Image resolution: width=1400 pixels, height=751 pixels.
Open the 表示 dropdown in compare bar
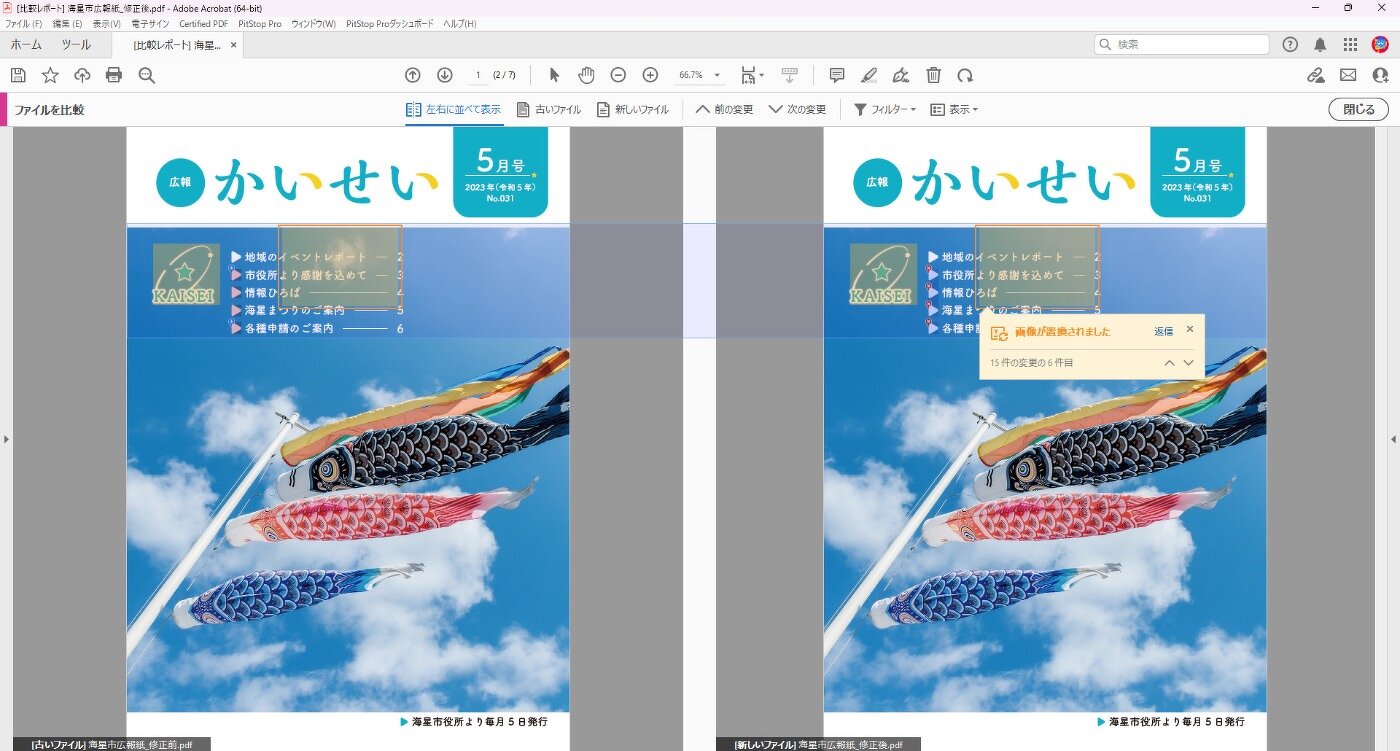click(x=954, y=109)
